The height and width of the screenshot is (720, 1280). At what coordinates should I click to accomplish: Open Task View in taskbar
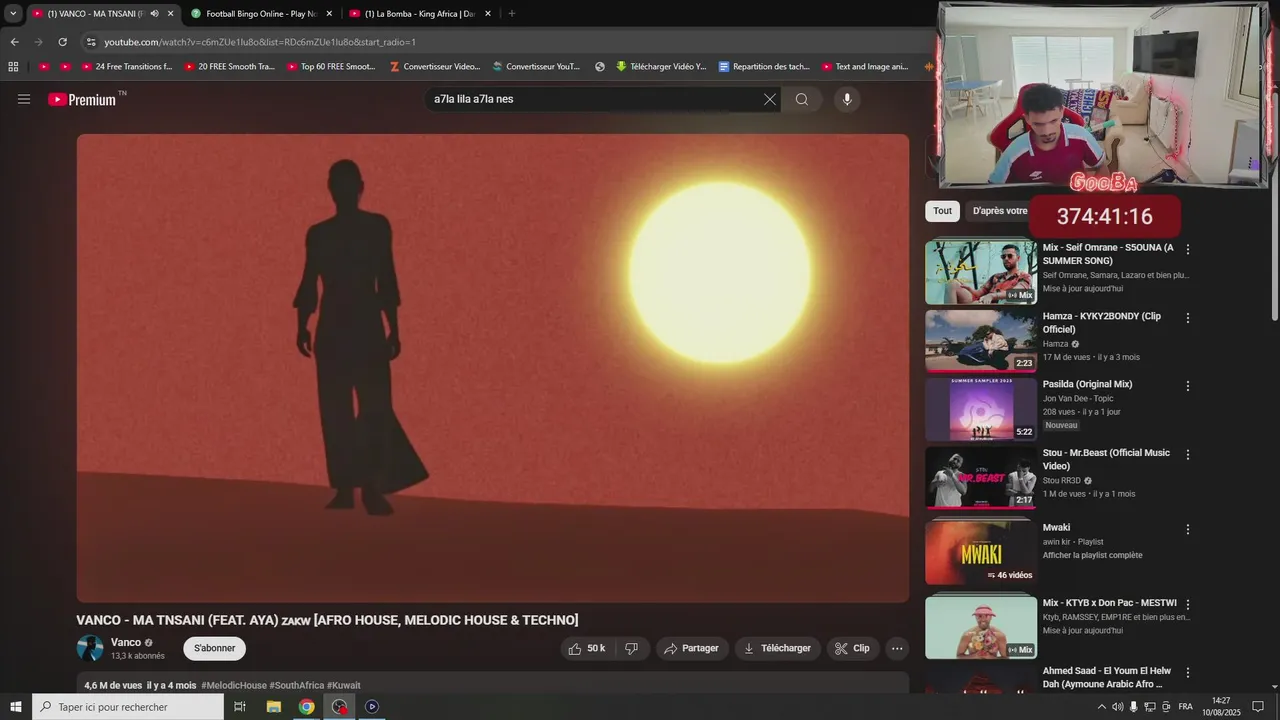pos(240,706)
